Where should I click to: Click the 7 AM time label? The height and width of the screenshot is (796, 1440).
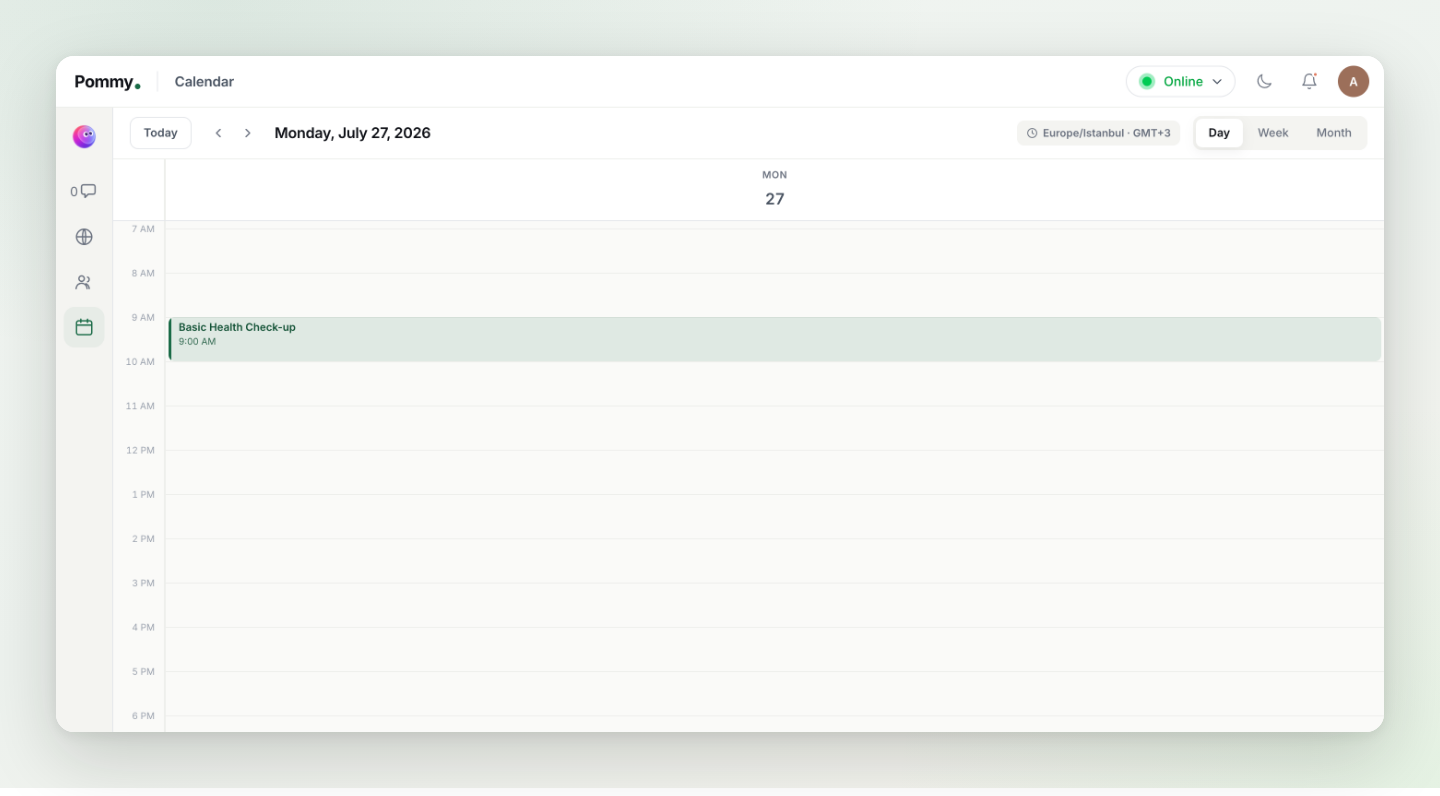144,229
